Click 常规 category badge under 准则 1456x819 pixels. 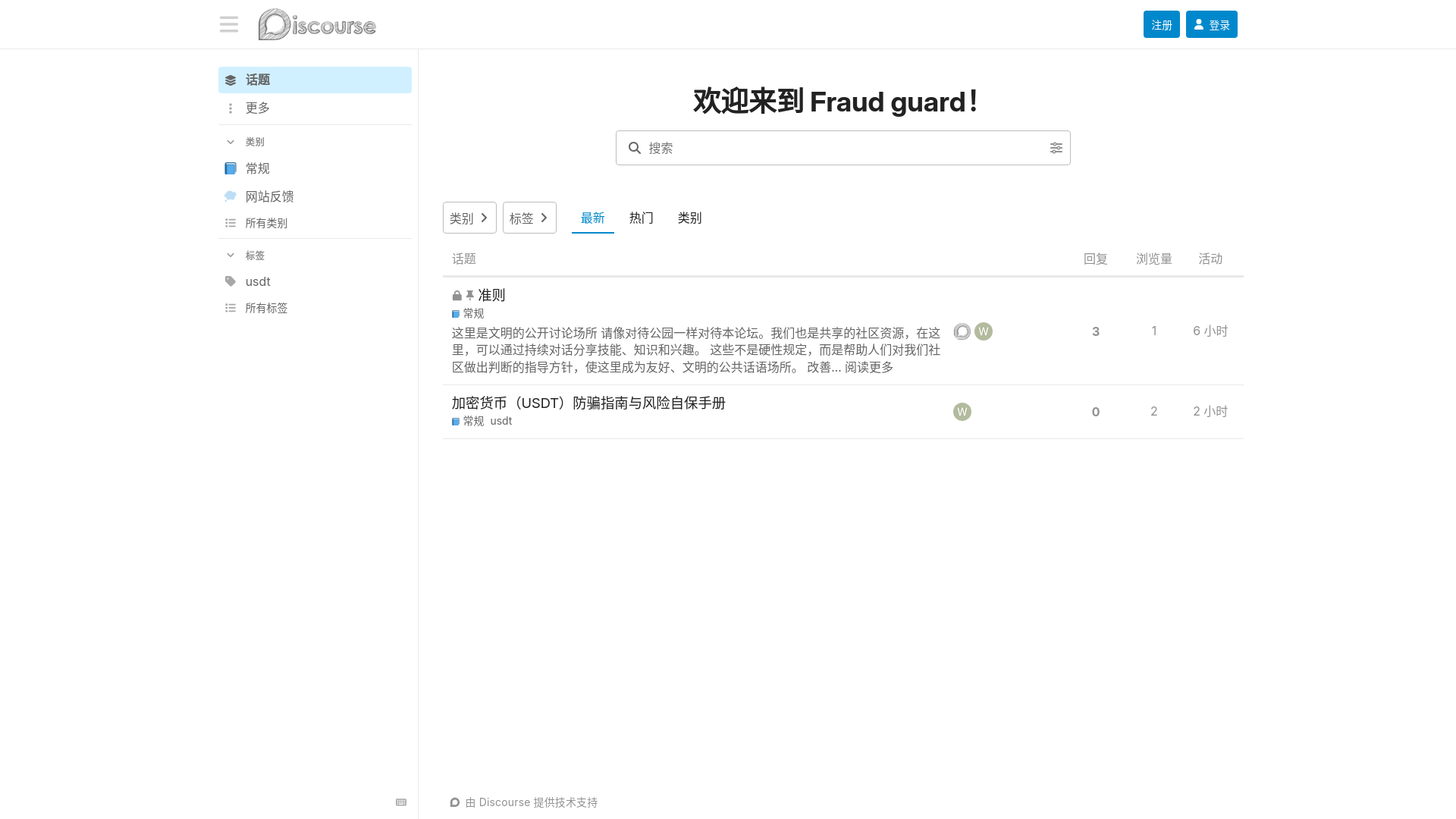tap(468, 313)
